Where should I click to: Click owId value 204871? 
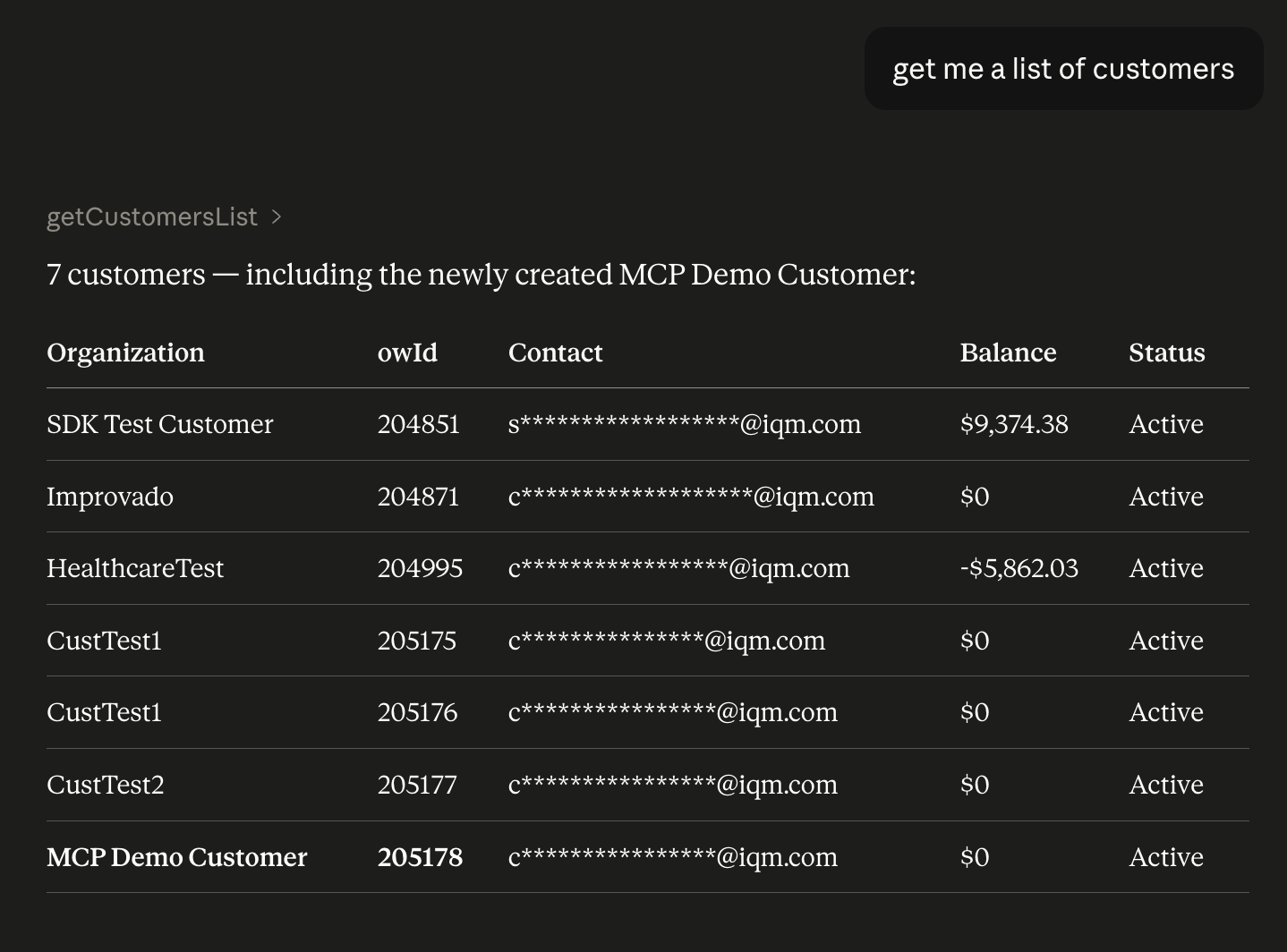click(x=418, y=497)
